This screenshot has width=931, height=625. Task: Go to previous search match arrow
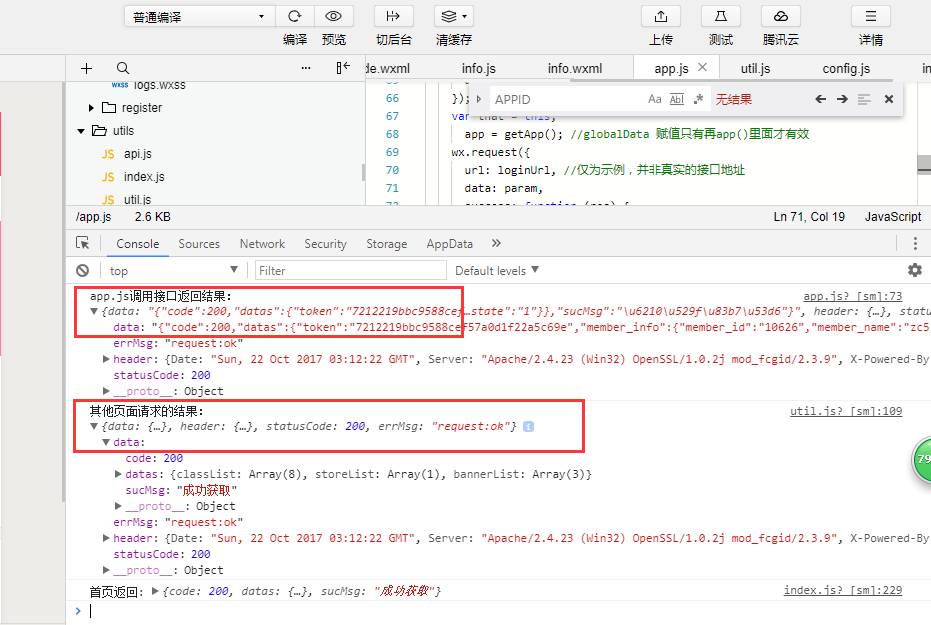(821, 99)
